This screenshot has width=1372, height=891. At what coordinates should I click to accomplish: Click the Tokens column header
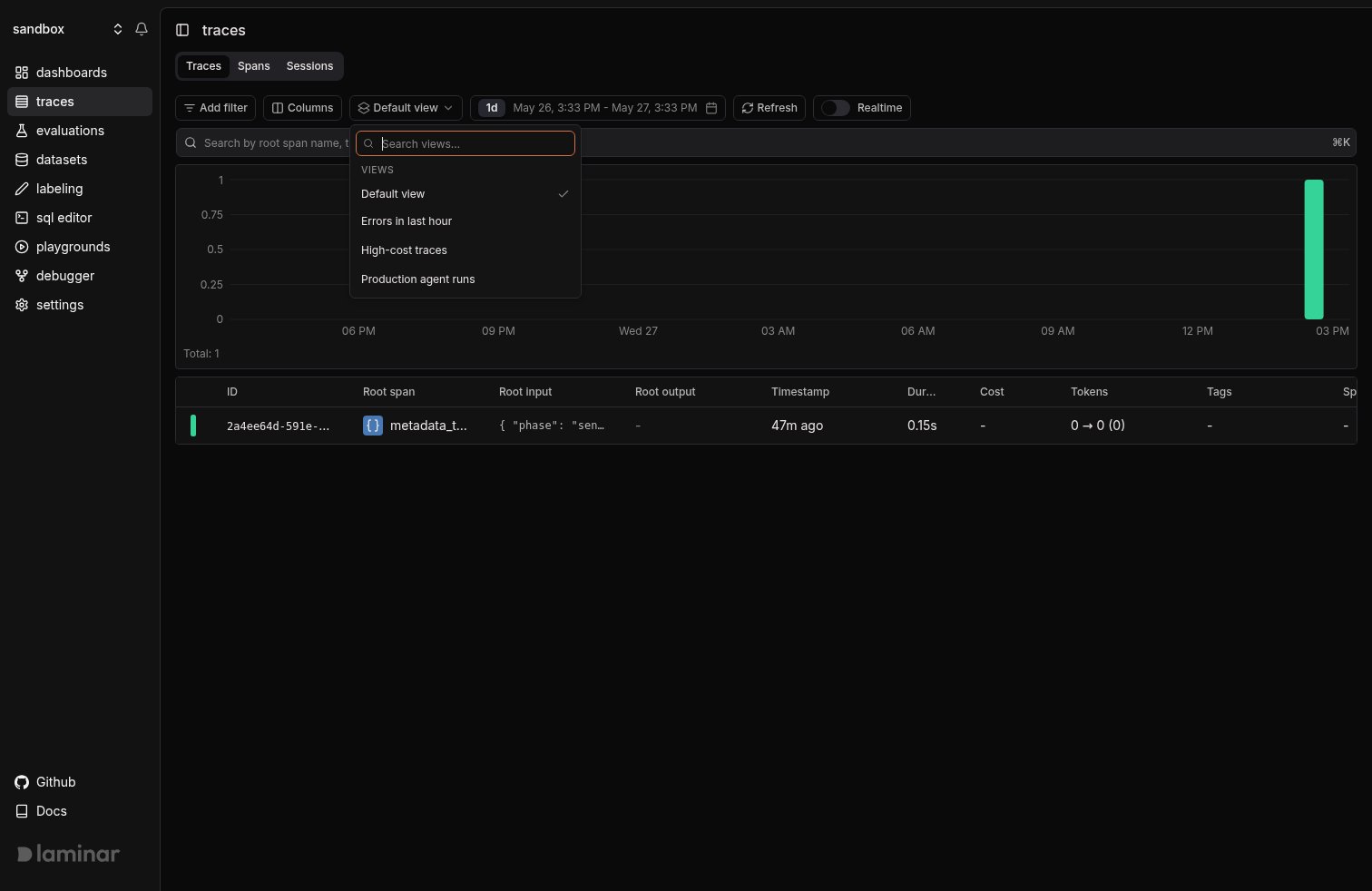(x=1089, y=392)
